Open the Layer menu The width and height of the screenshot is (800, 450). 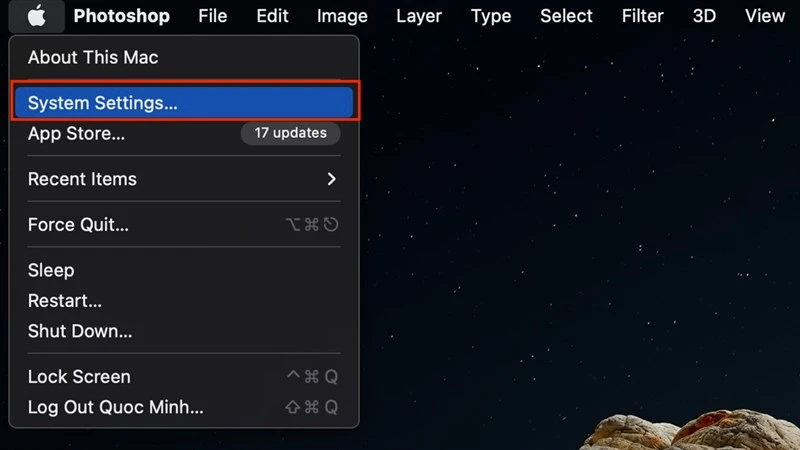point(419,16)
